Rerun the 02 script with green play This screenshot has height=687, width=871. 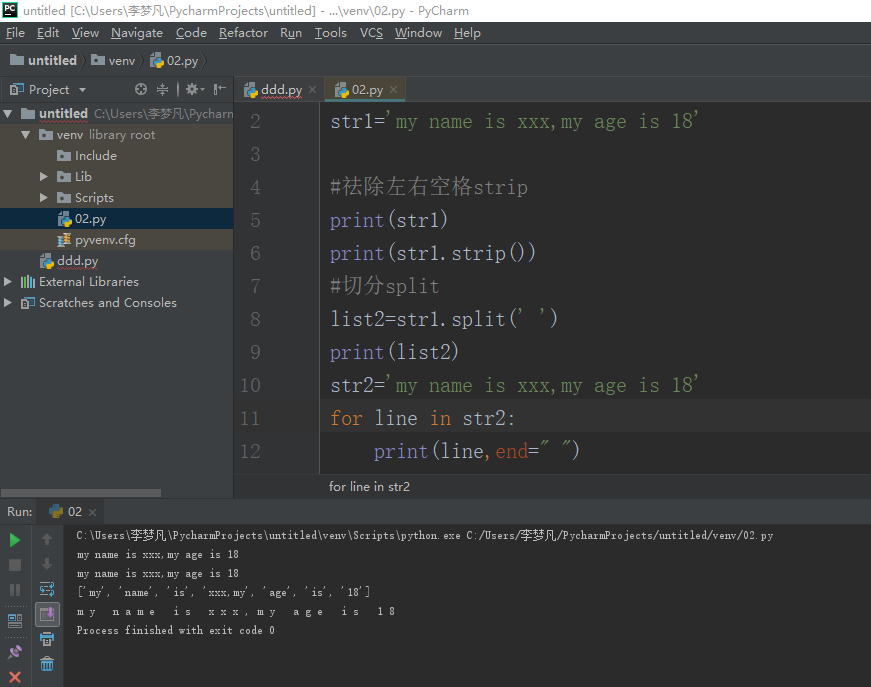click(x=15, y=540)
